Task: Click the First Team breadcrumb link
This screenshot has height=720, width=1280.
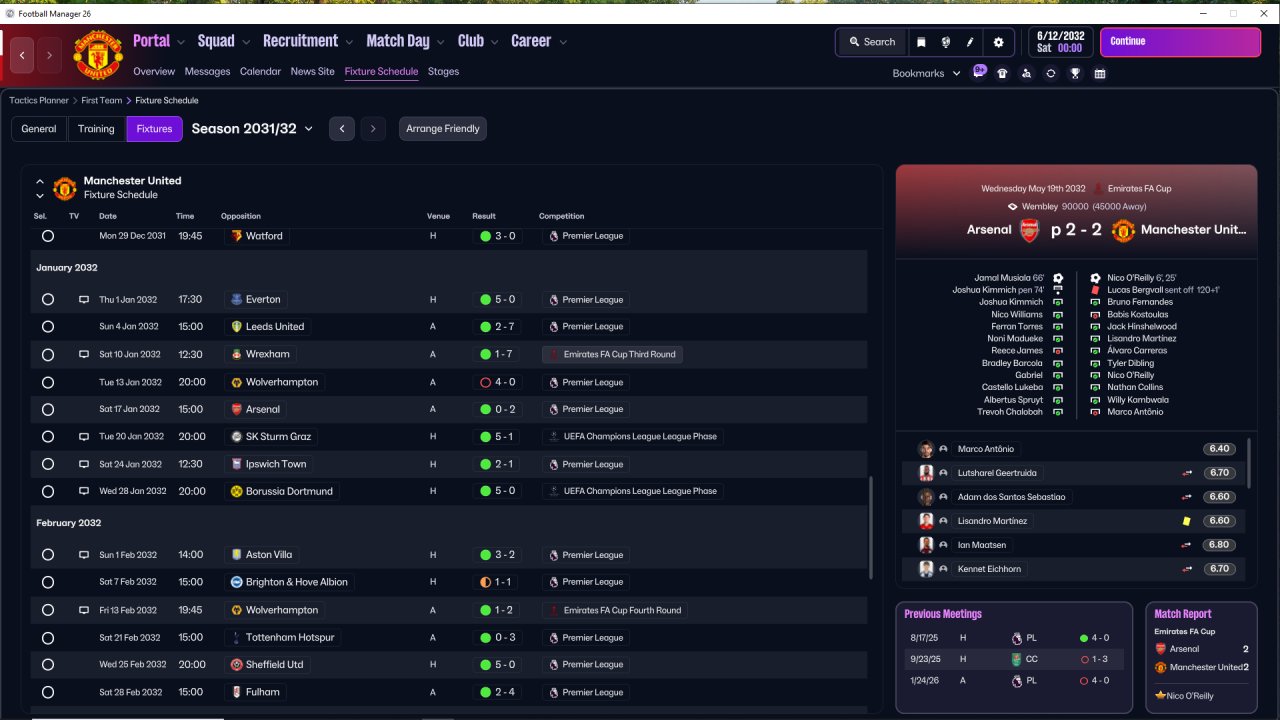Action: click(x=102, y=101)
